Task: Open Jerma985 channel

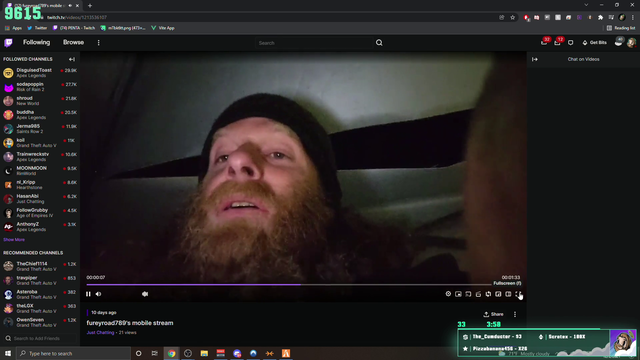Action: (40, 129)
